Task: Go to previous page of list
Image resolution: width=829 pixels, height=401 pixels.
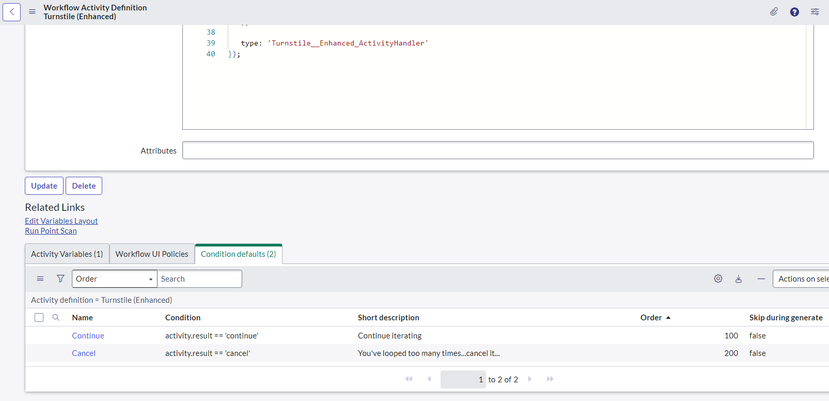Action: pos(429,379)
